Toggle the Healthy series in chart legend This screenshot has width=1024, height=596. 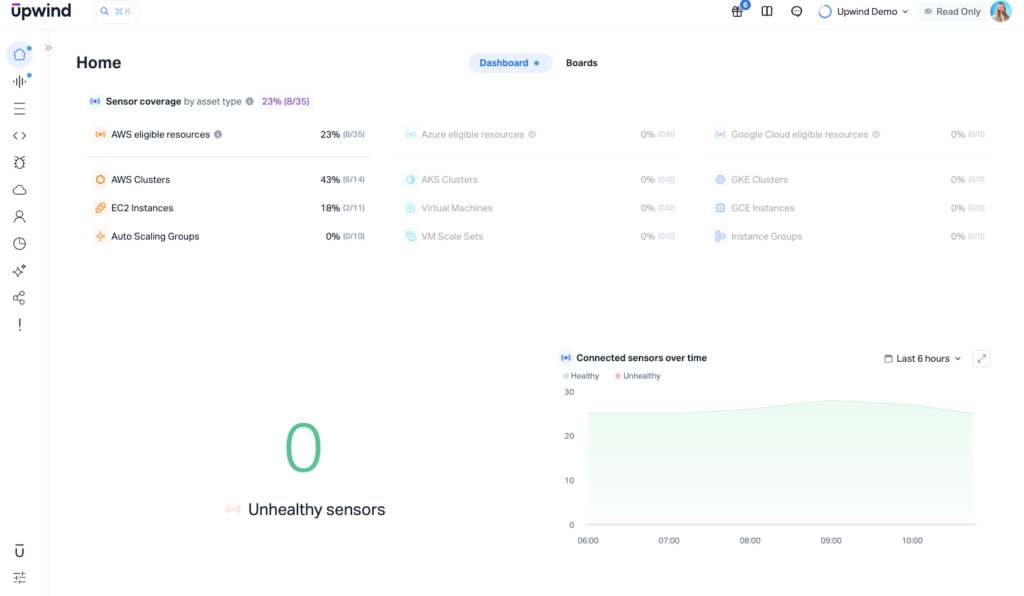tap(582, 376)
